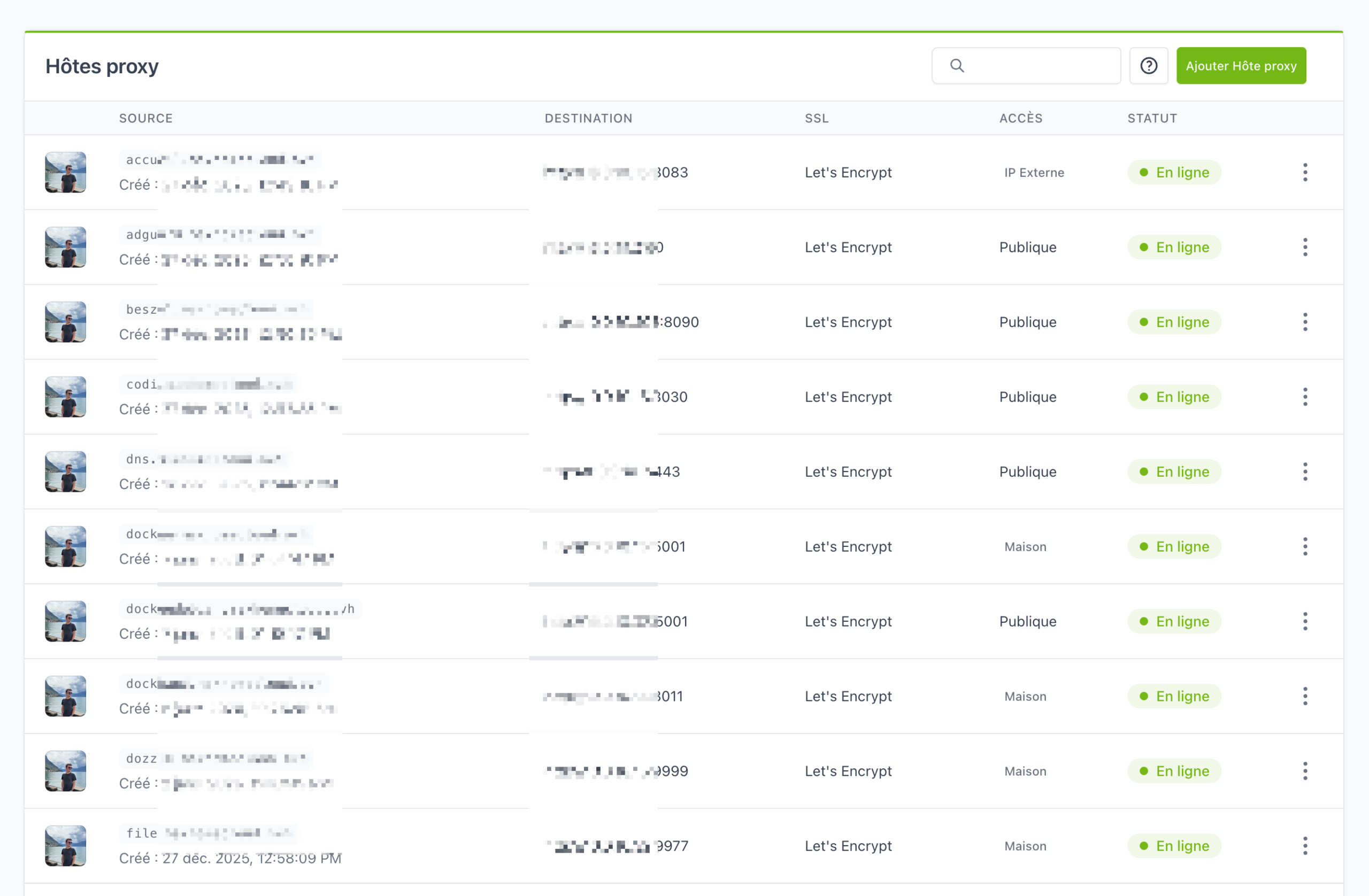Open the actions menu for the file host

coord(1305,845)
